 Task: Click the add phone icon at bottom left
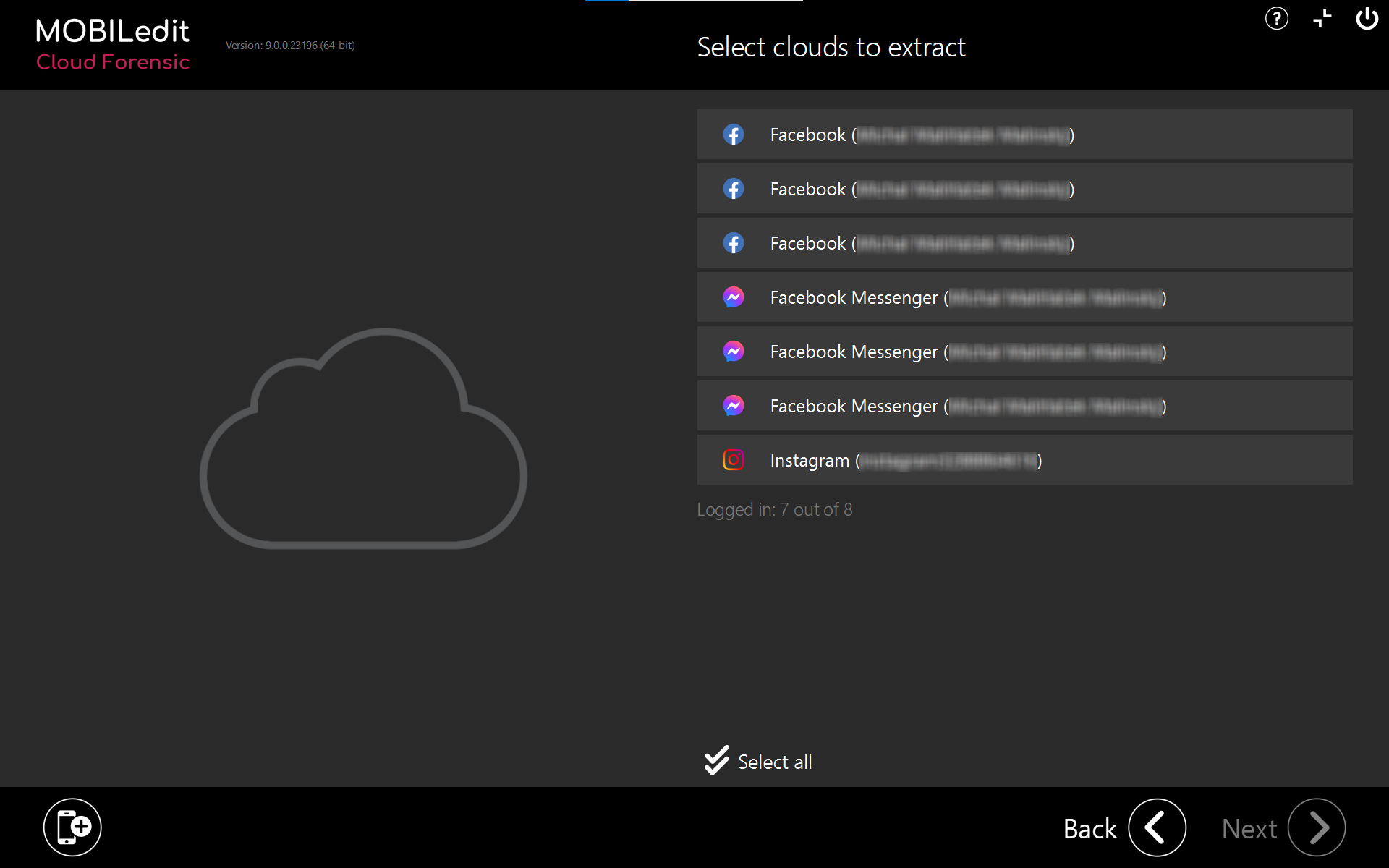(x=72, y=827)
